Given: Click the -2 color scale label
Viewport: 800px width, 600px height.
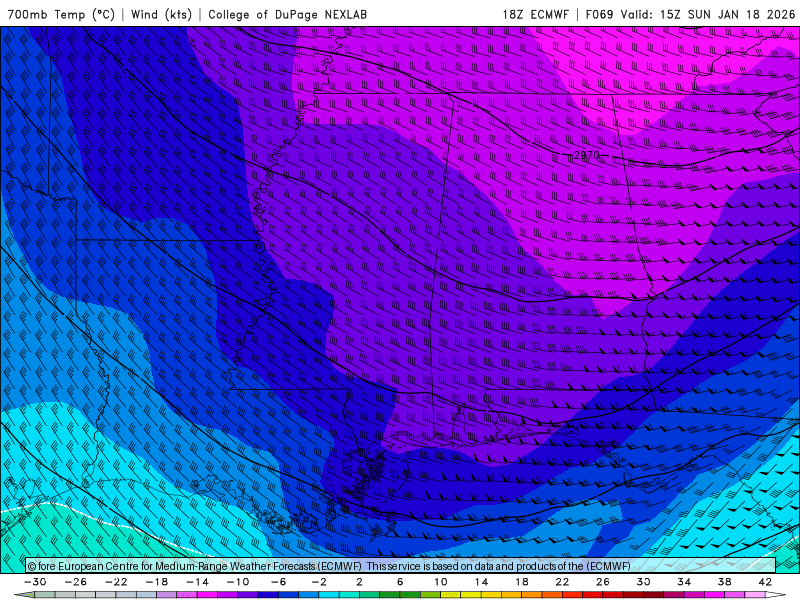Looking at the screenshot, I should click(319, 582).
